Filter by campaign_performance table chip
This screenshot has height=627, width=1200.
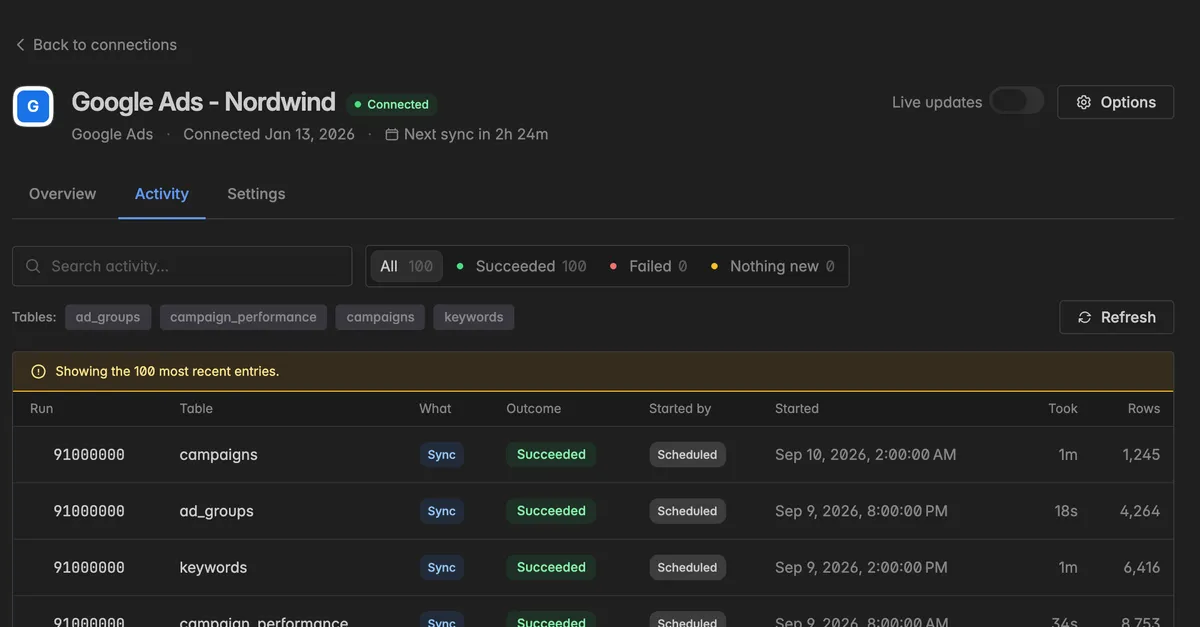pyautogui.click(x=243, y=317)
